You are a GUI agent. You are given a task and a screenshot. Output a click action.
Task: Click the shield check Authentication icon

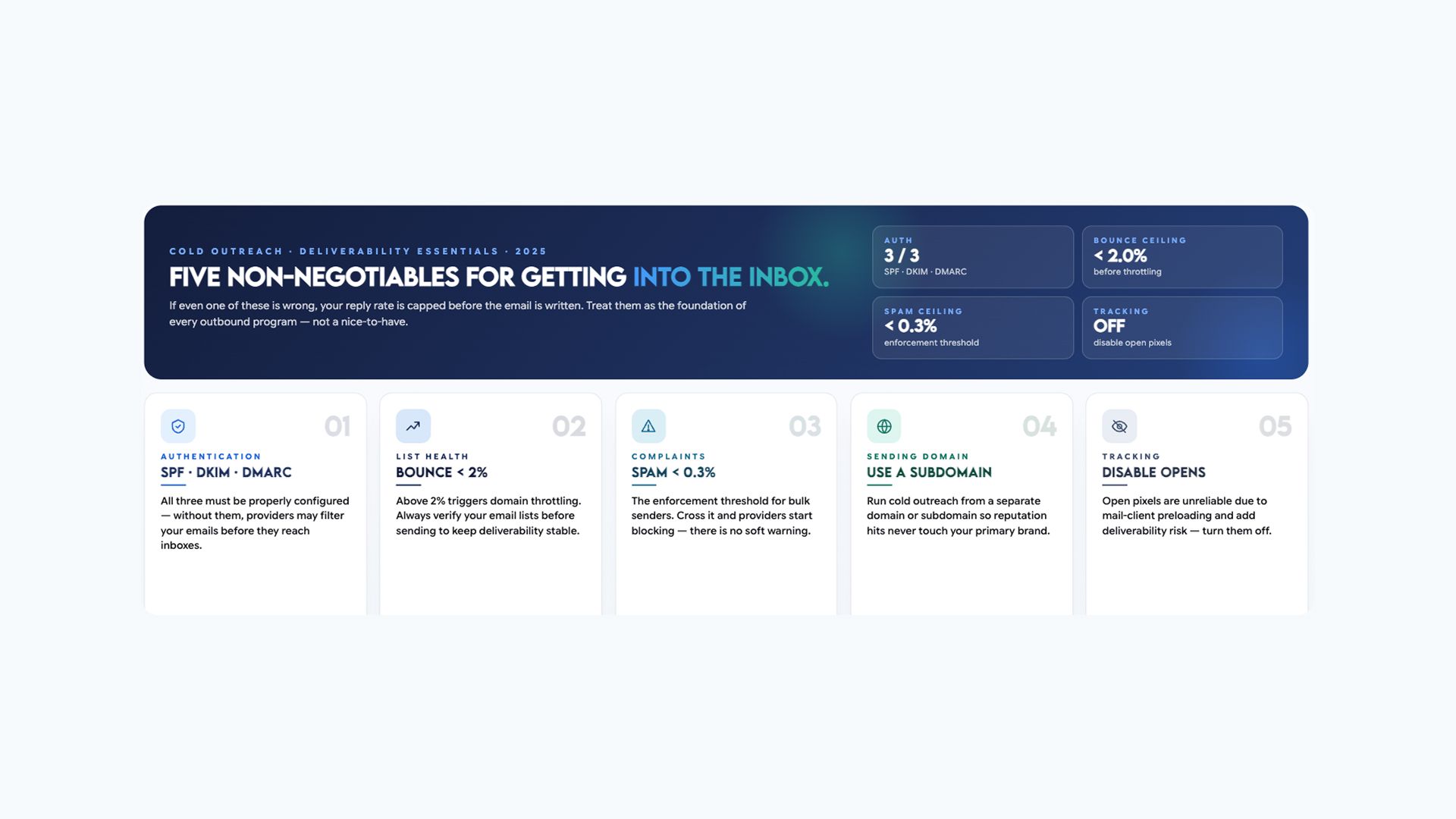(178, 426)
